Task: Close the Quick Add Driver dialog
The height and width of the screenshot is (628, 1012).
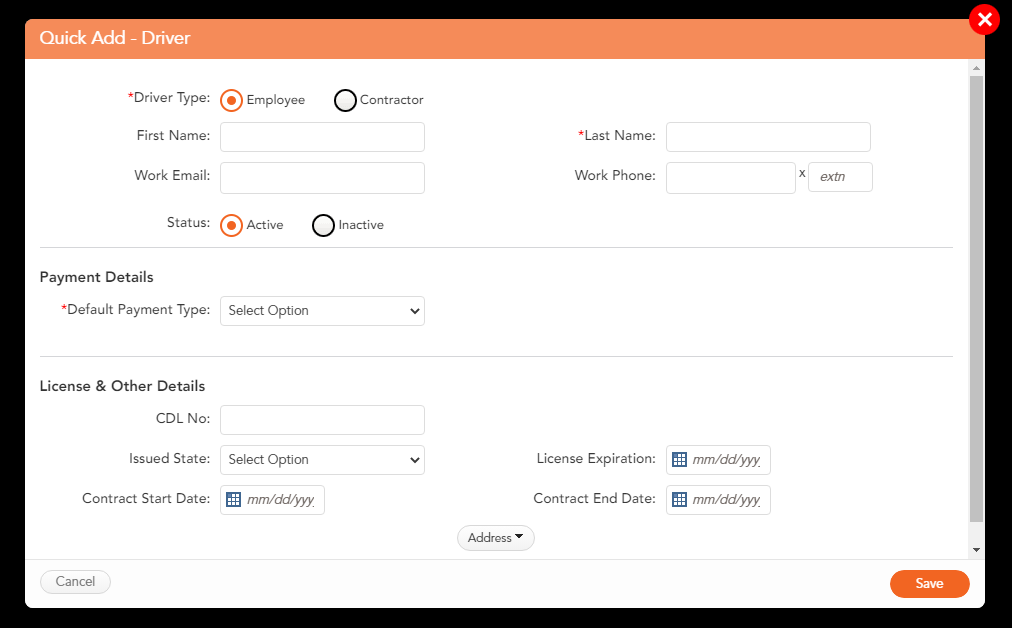Action: pos(984,20)
